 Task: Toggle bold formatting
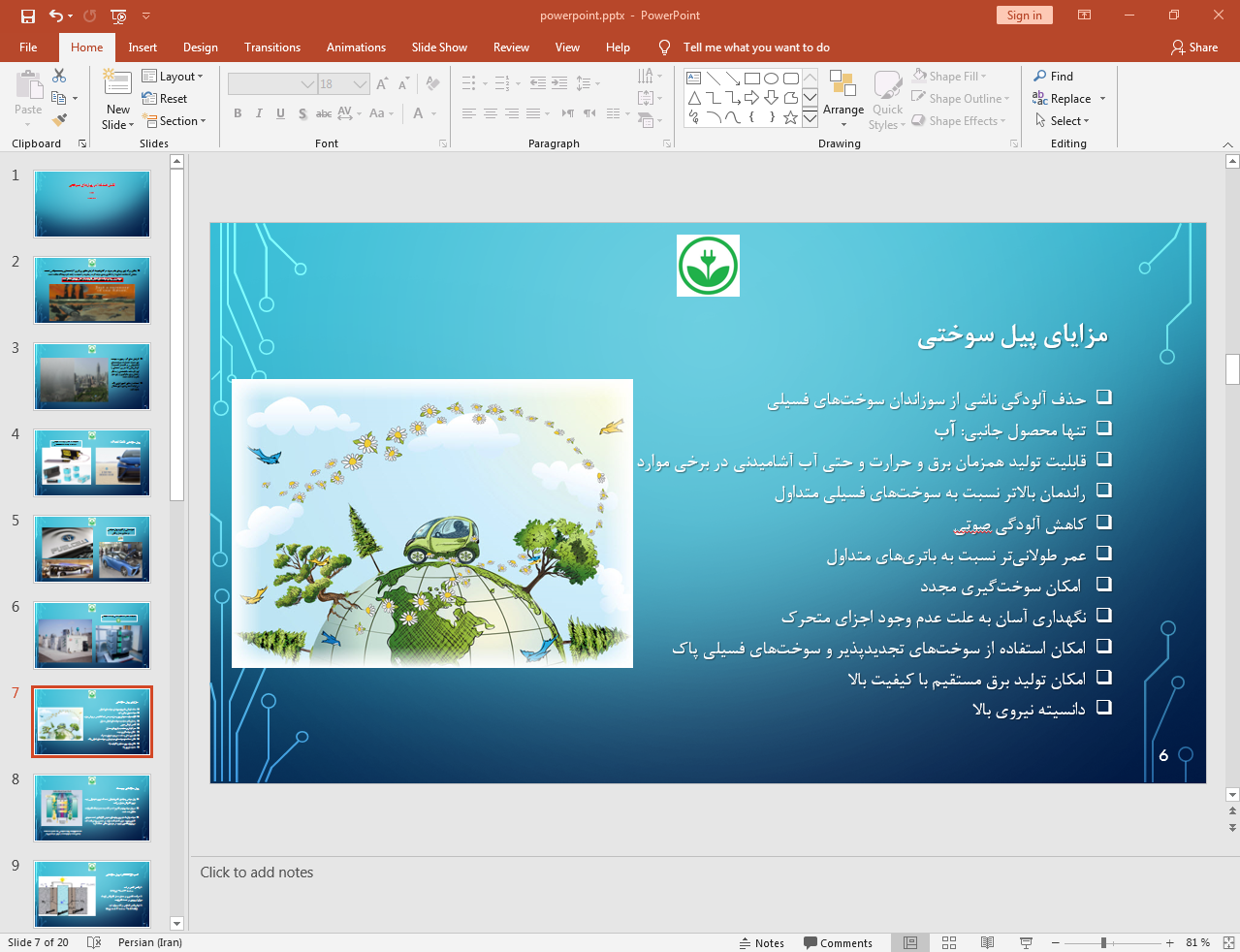click(238, 113)
